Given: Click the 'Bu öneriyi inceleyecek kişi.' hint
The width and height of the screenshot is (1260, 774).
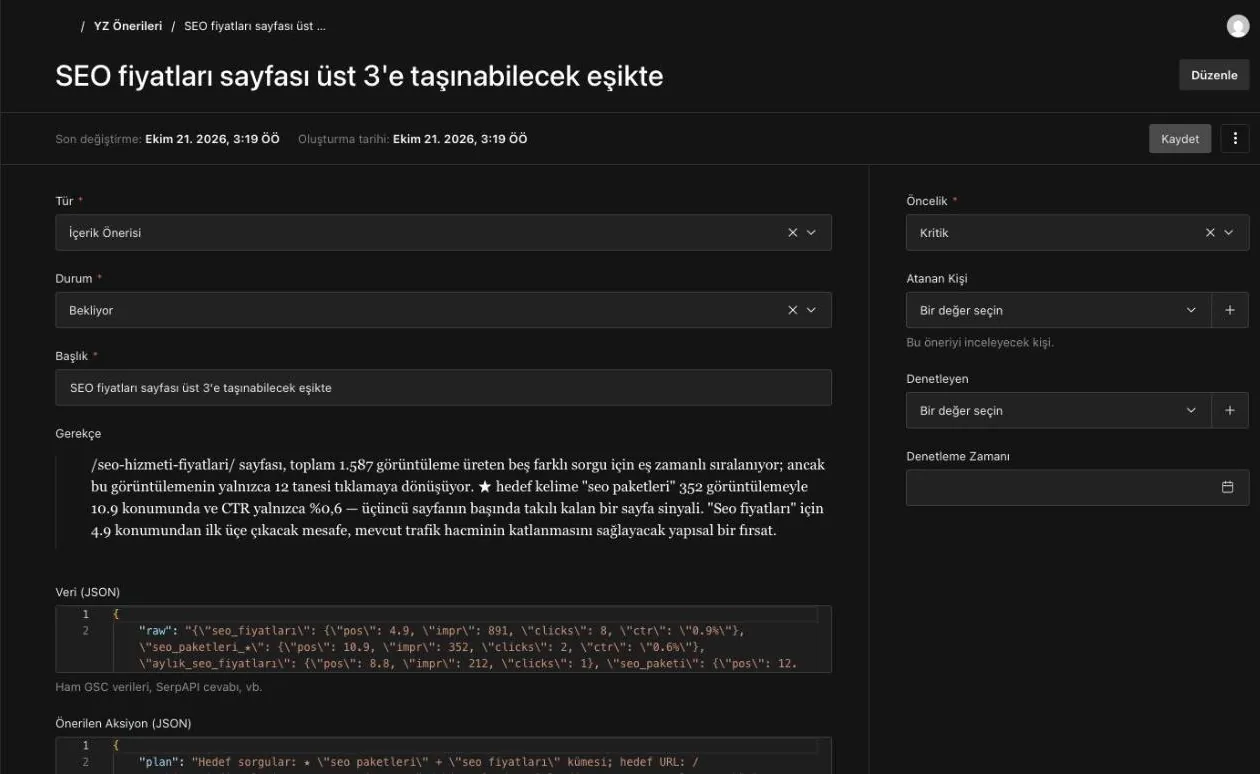Looking at the screenshot, I should tap(980, 342).
